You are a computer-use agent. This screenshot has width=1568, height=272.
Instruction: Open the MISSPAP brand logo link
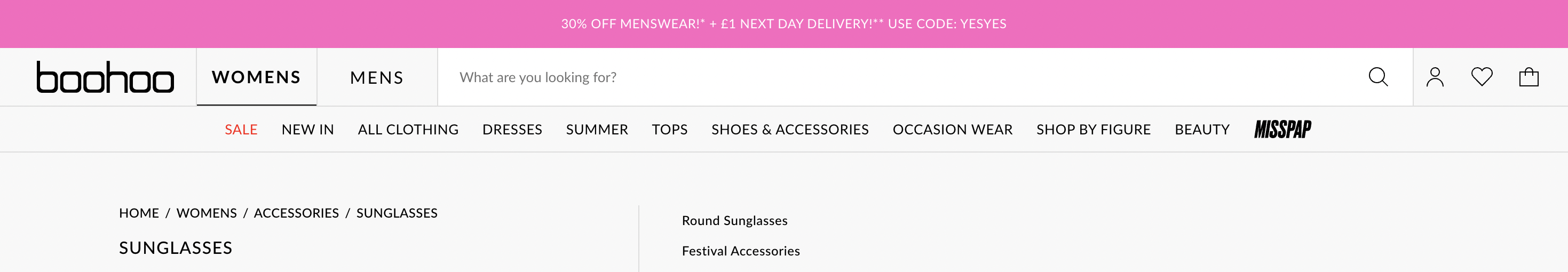(1282, 129)
